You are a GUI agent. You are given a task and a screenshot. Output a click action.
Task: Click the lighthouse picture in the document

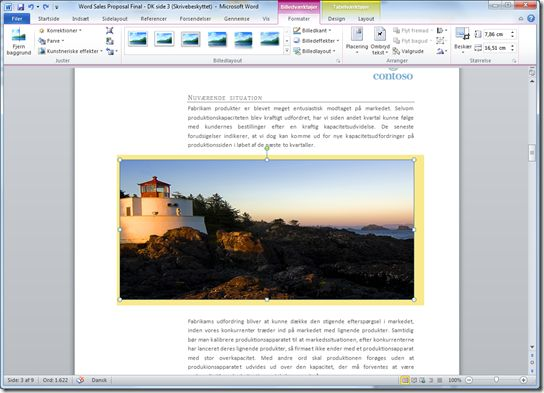[267, 230]
